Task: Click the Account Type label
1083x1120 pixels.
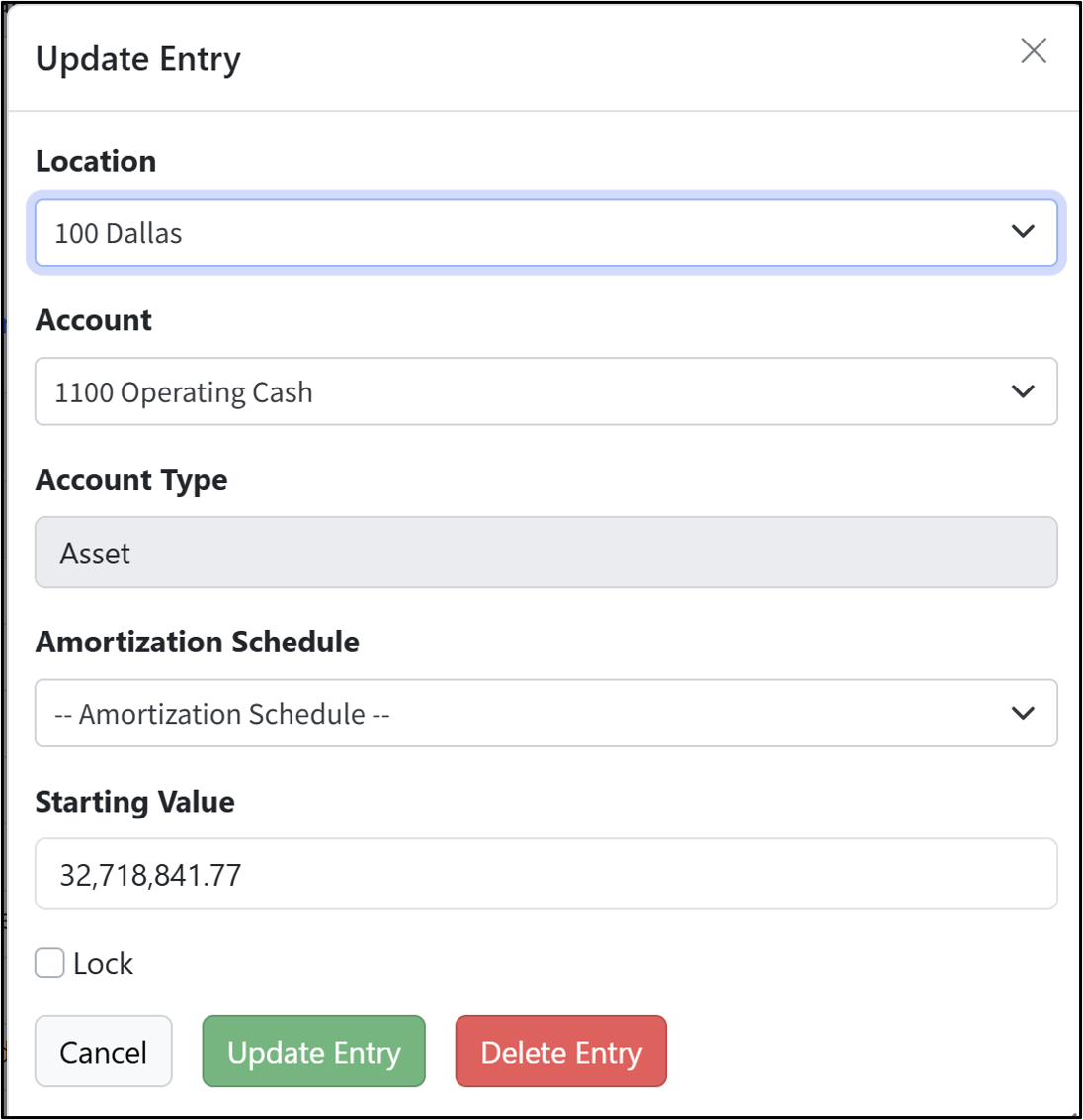Action: pos(131,480)
